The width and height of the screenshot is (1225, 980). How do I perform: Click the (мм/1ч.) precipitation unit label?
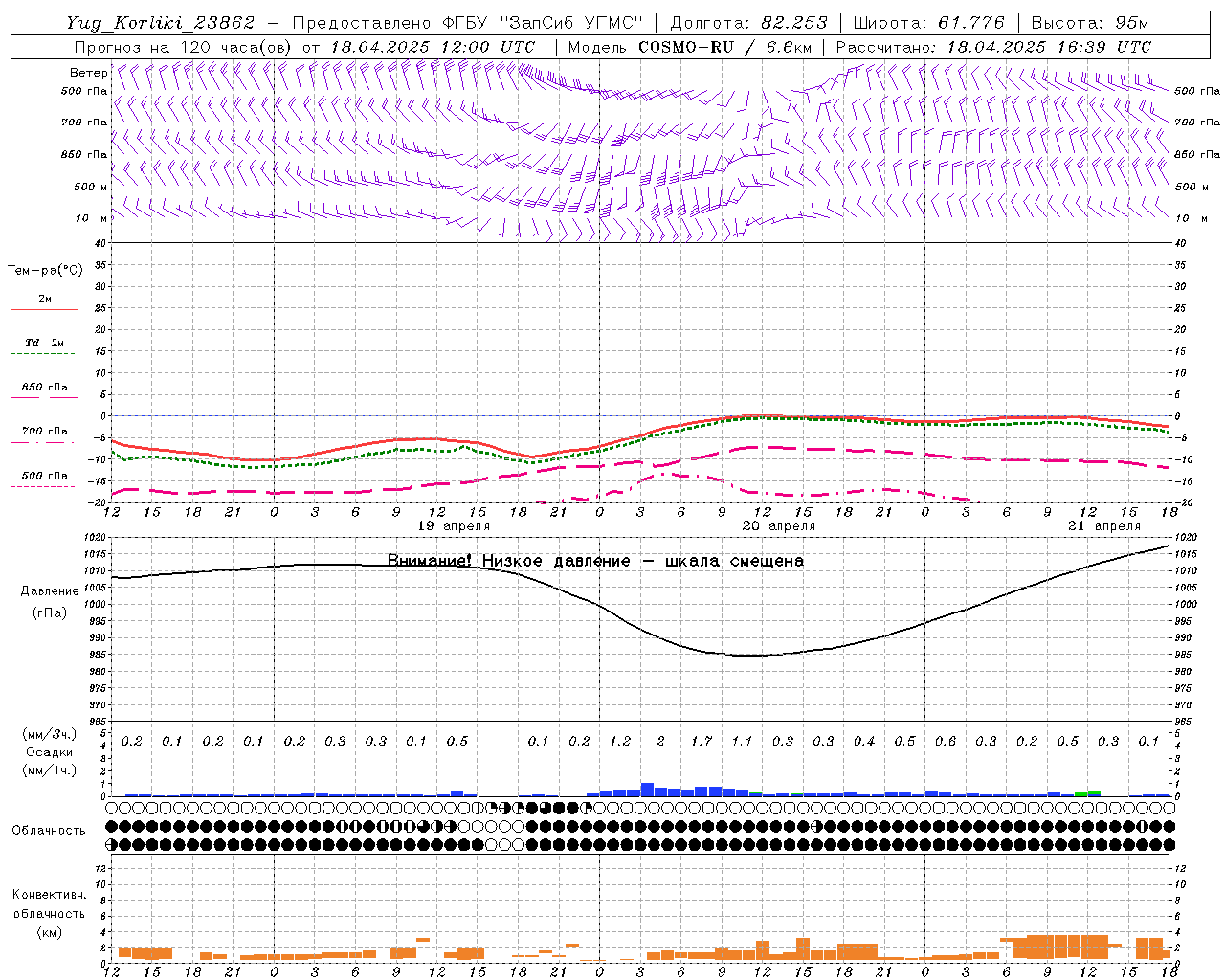point(50,769)
